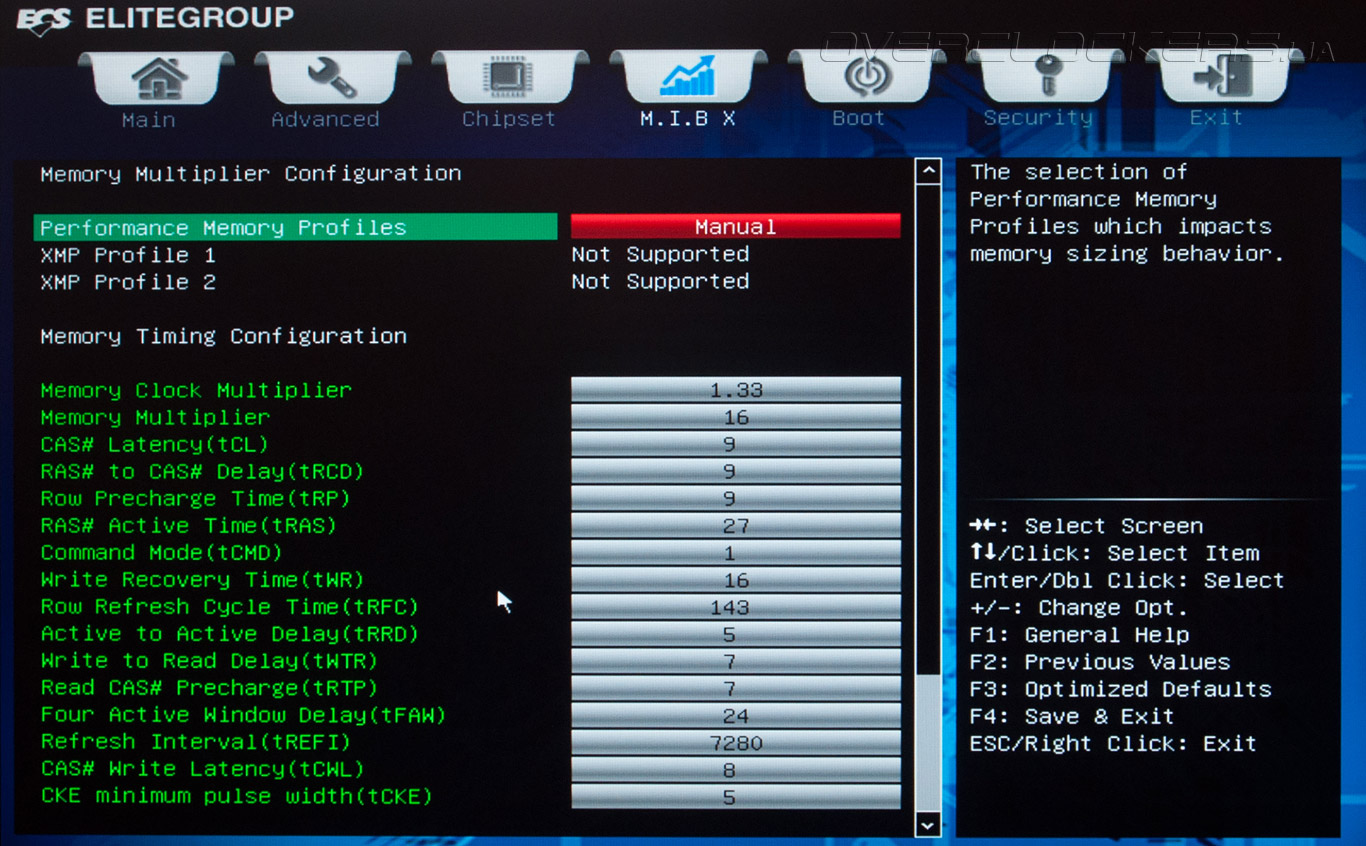
Task: Edit the CKE minimum pulse width(tCKE) value
Action: click(x=736, y=796)
